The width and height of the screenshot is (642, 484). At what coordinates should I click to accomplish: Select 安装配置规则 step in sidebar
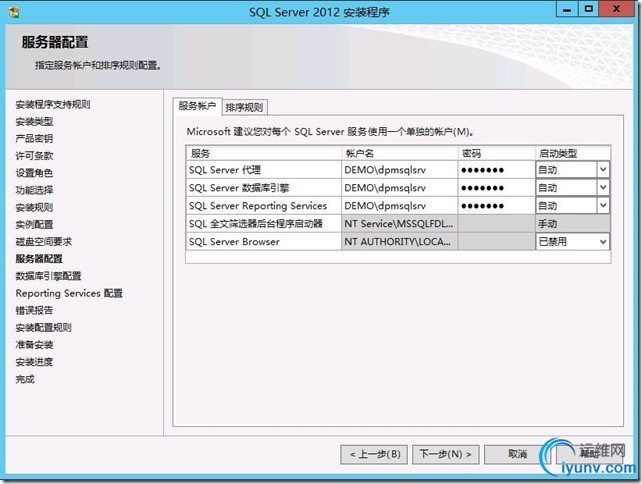(44, 328)
